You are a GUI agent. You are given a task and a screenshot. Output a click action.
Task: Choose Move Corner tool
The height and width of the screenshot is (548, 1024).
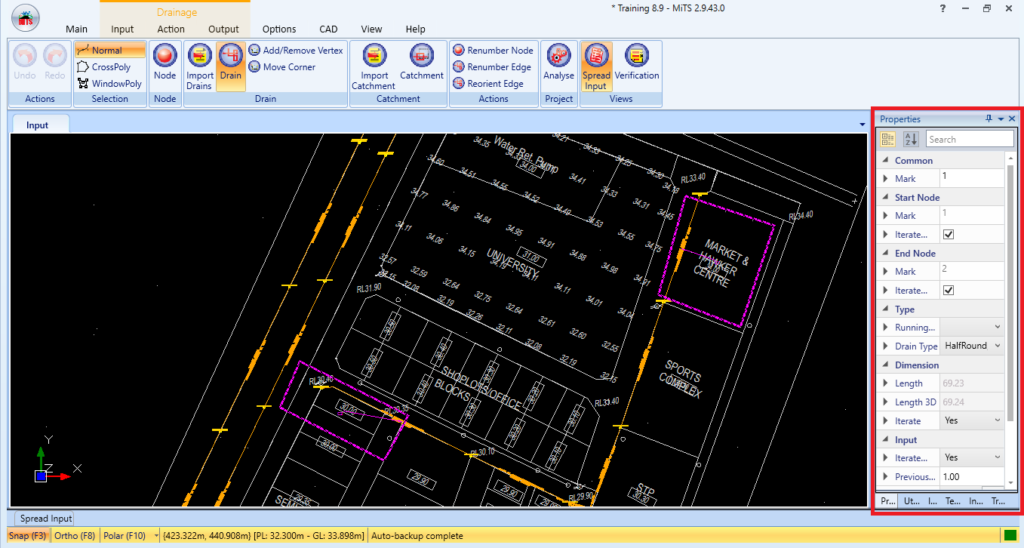(282, 67)
